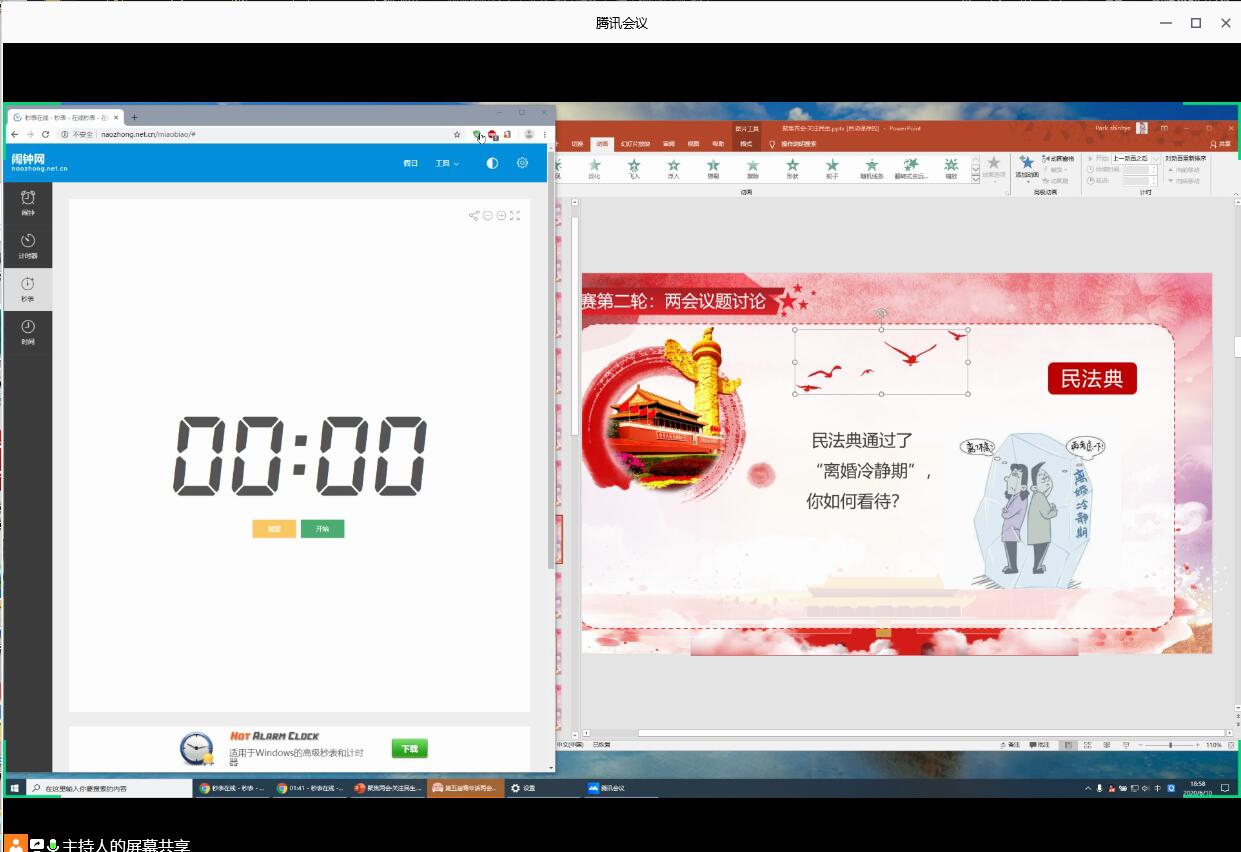Click the red 民法典 label on slide
Image resolution: width=1241 pixels, height=852 pixels.
pos(1092,378)
